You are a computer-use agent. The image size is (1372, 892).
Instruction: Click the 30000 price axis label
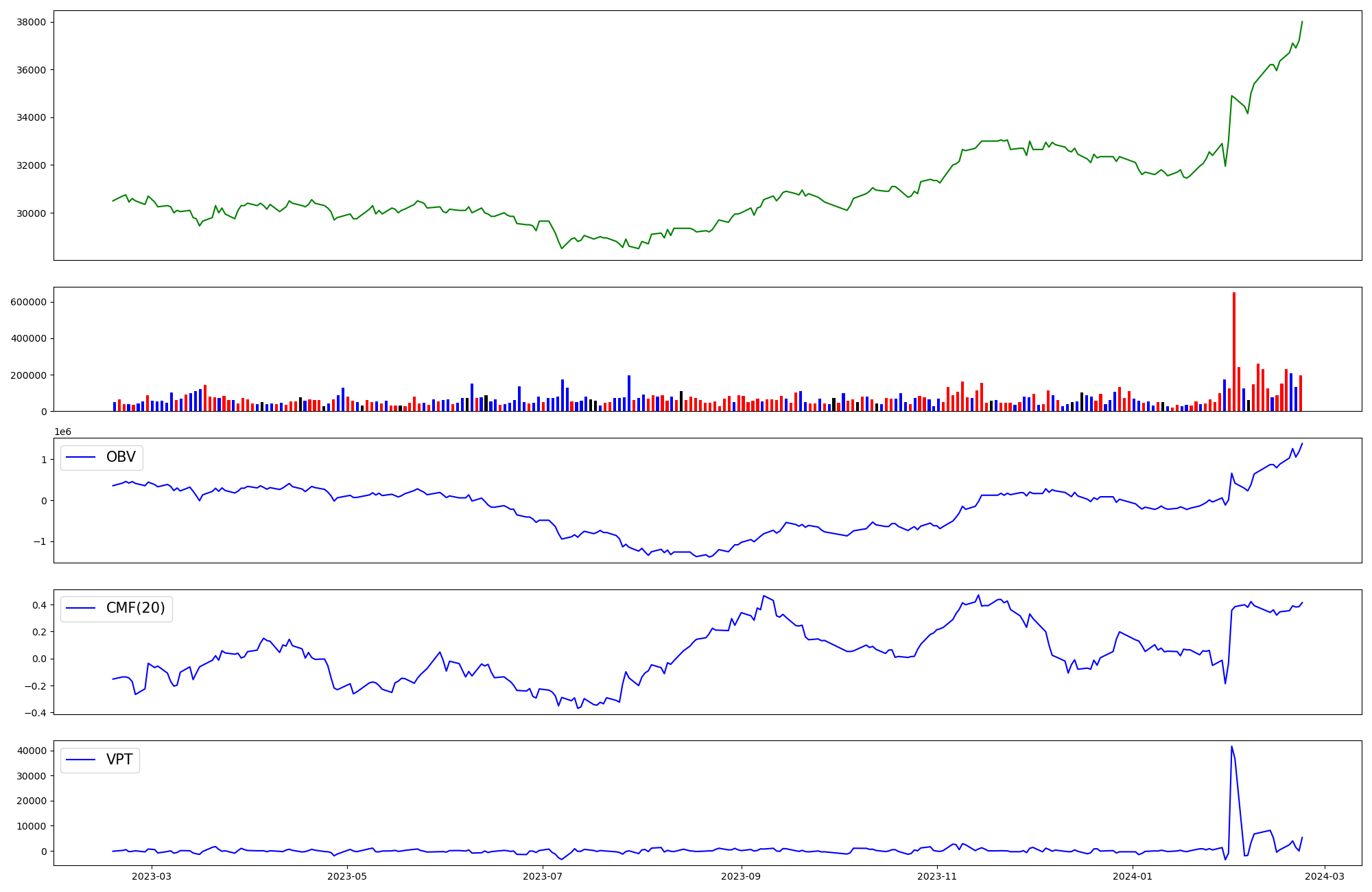pyautogui.click(x=30, y=213)
